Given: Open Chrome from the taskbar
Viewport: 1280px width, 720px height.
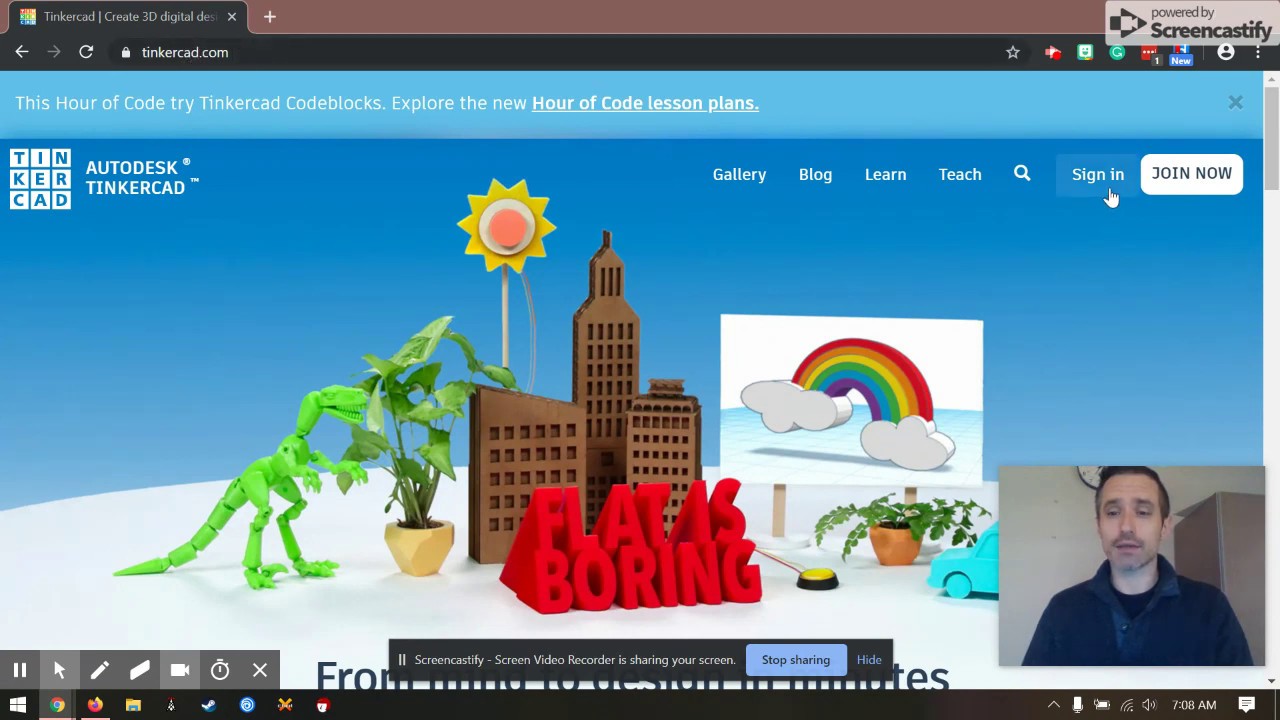Looking at the screenshot, I should coord(57,705).
